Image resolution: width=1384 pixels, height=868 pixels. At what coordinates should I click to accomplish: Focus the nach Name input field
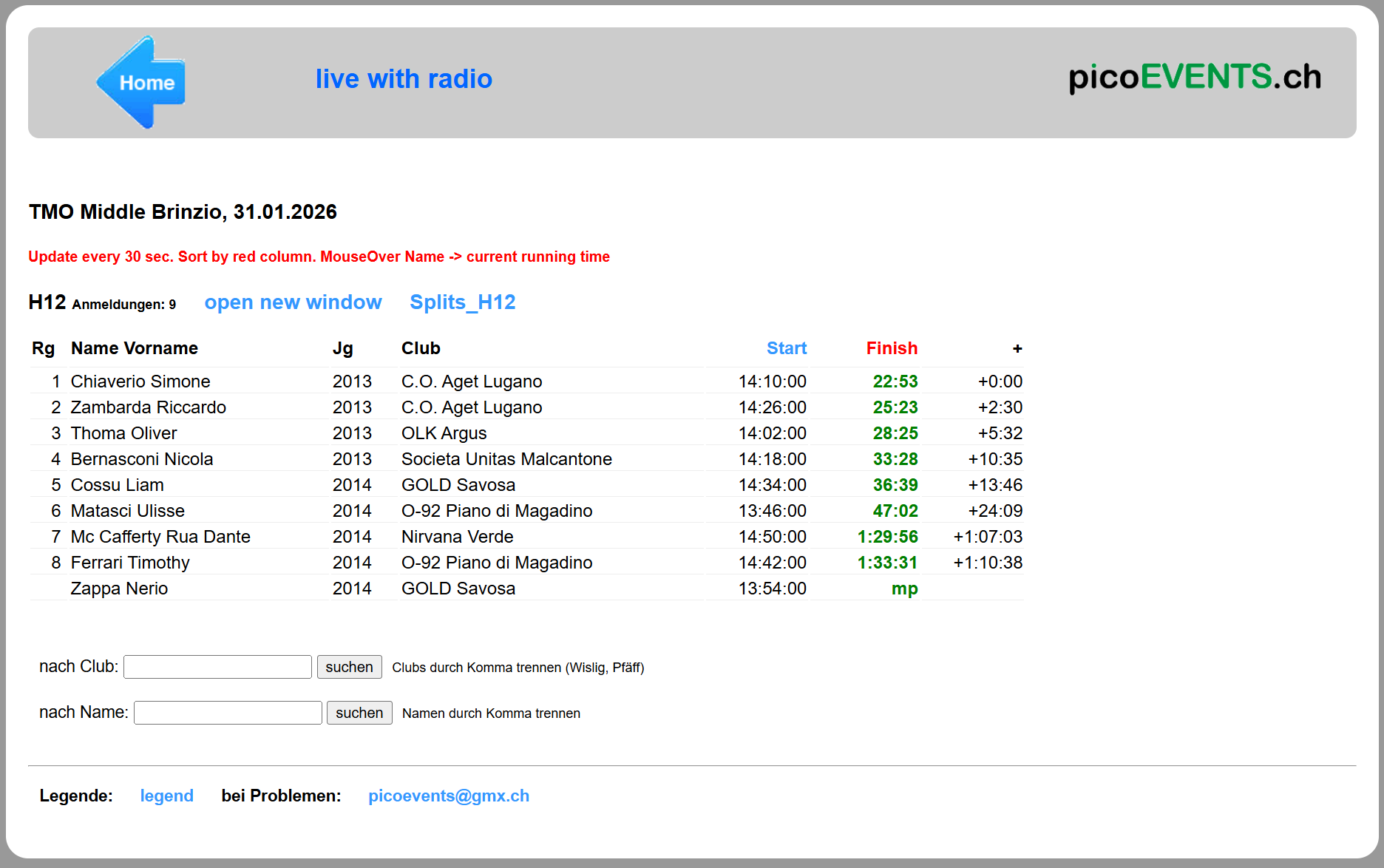228,713
